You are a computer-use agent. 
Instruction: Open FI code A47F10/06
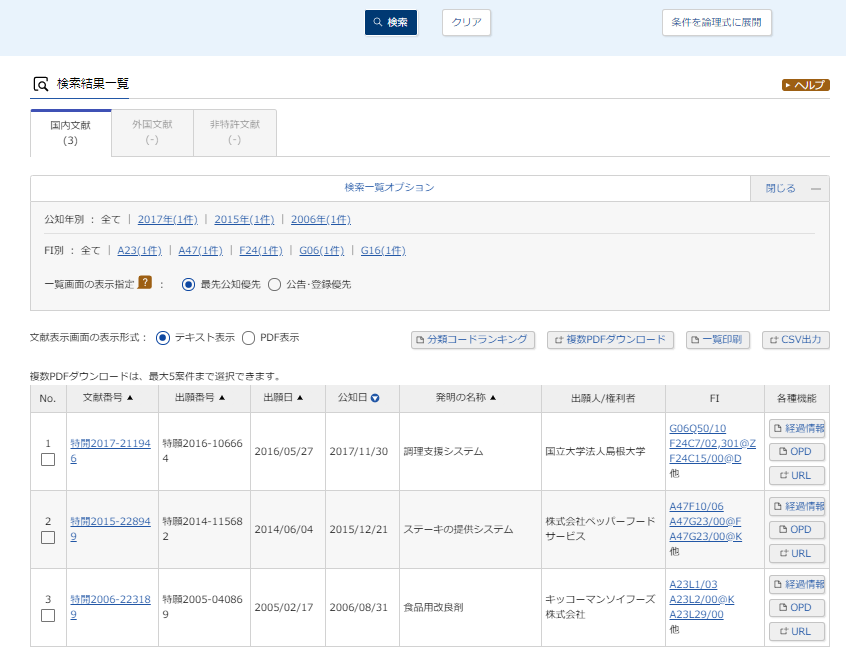pos(696,507)
